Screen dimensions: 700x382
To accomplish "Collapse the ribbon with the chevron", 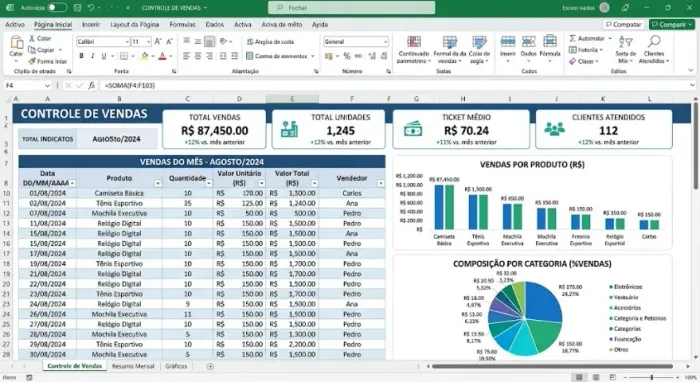I will click(x=691, y=71).
